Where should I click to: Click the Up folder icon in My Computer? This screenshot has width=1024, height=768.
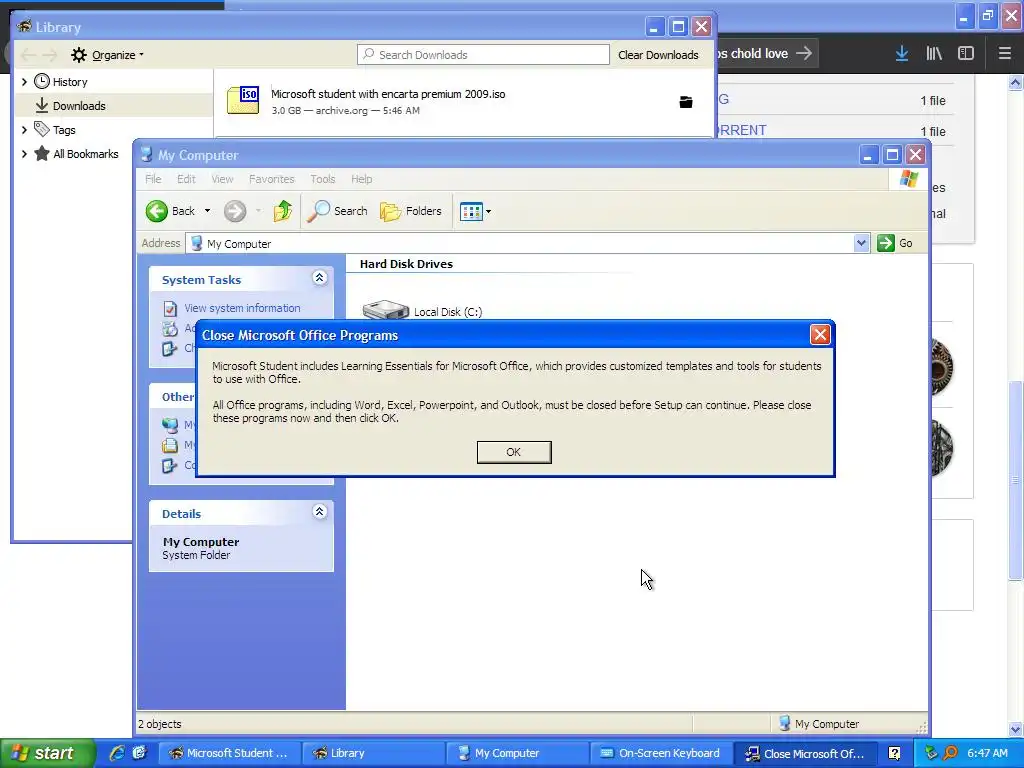tap(282, 211)
